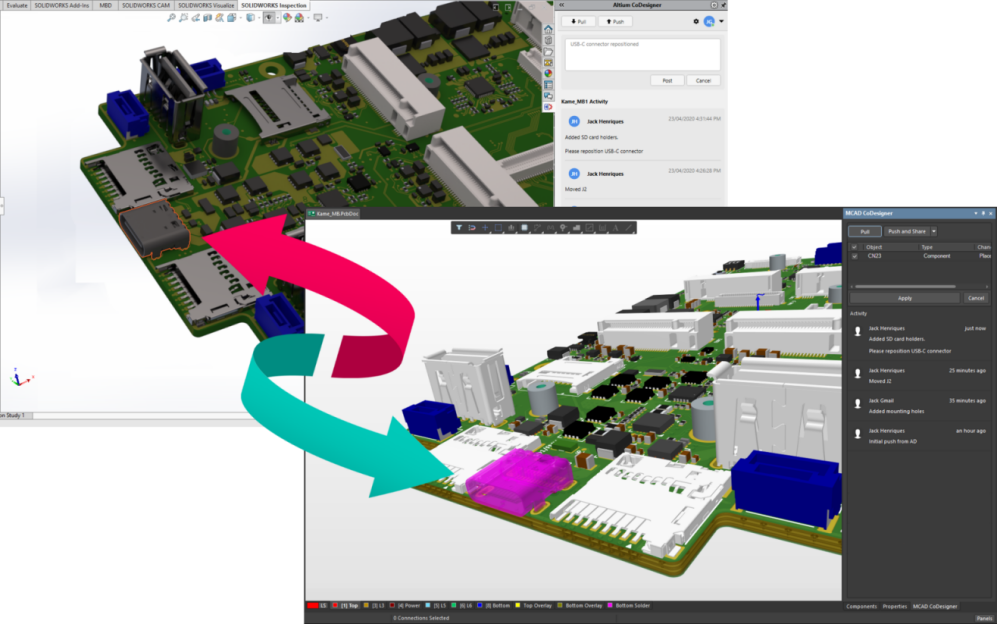
Task: Expand the View Settings dropdown arrow in SOLIDWORKS
Action: coord(327,18)
